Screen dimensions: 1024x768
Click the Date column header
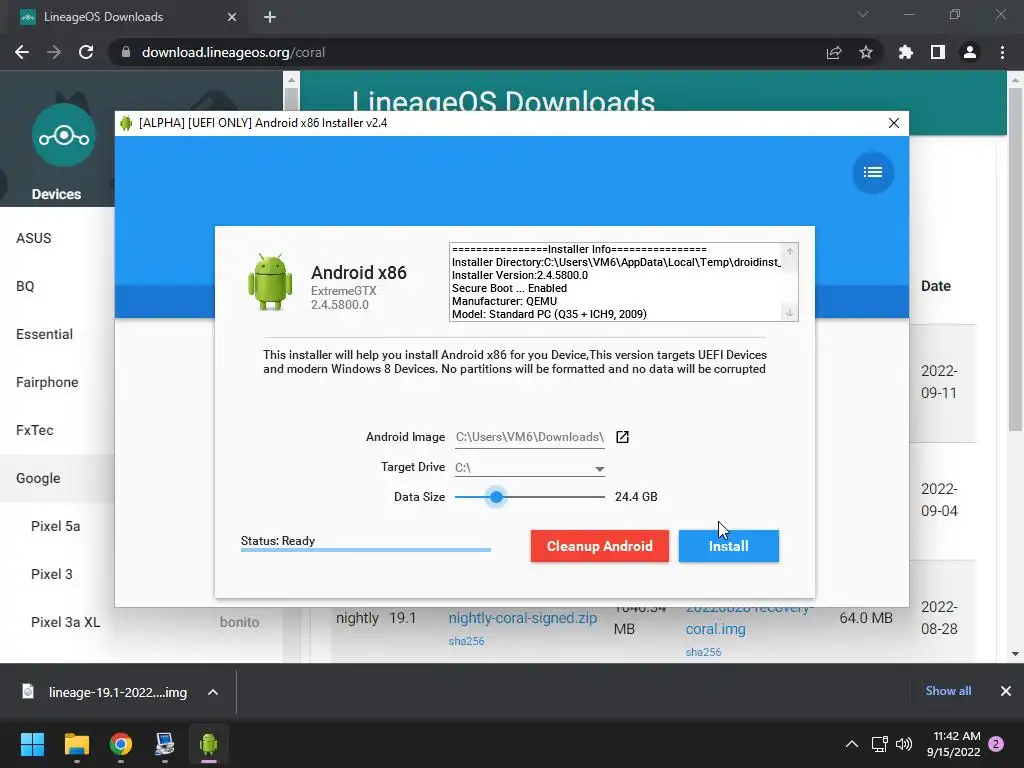click(935, 286)
